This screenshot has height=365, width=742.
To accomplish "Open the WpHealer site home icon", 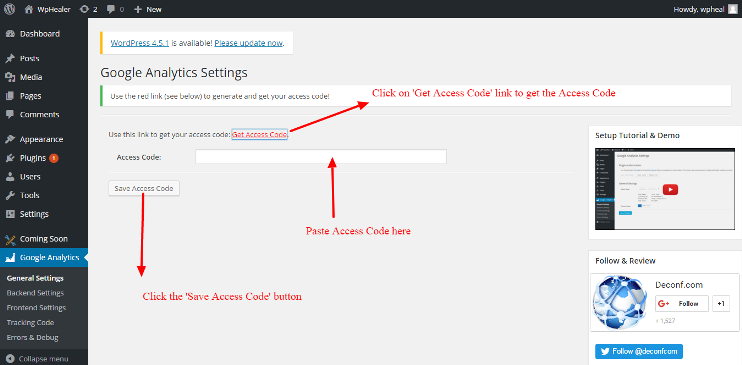I will (x=29, y=9).
